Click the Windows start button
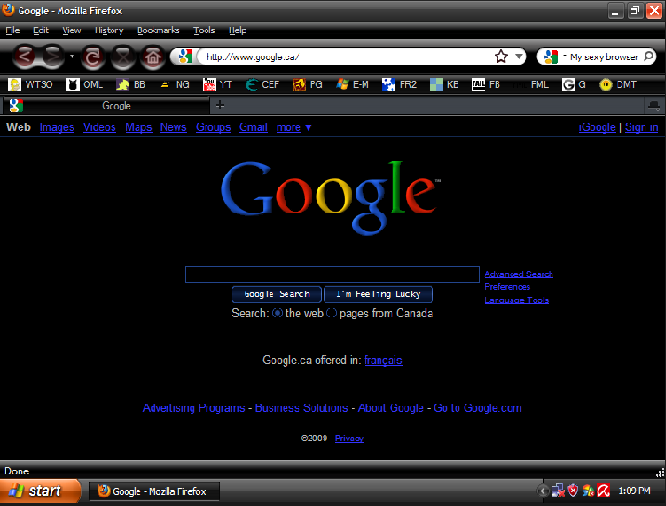The height and width of the screenshot is (506, 666). tap(40, 491)
